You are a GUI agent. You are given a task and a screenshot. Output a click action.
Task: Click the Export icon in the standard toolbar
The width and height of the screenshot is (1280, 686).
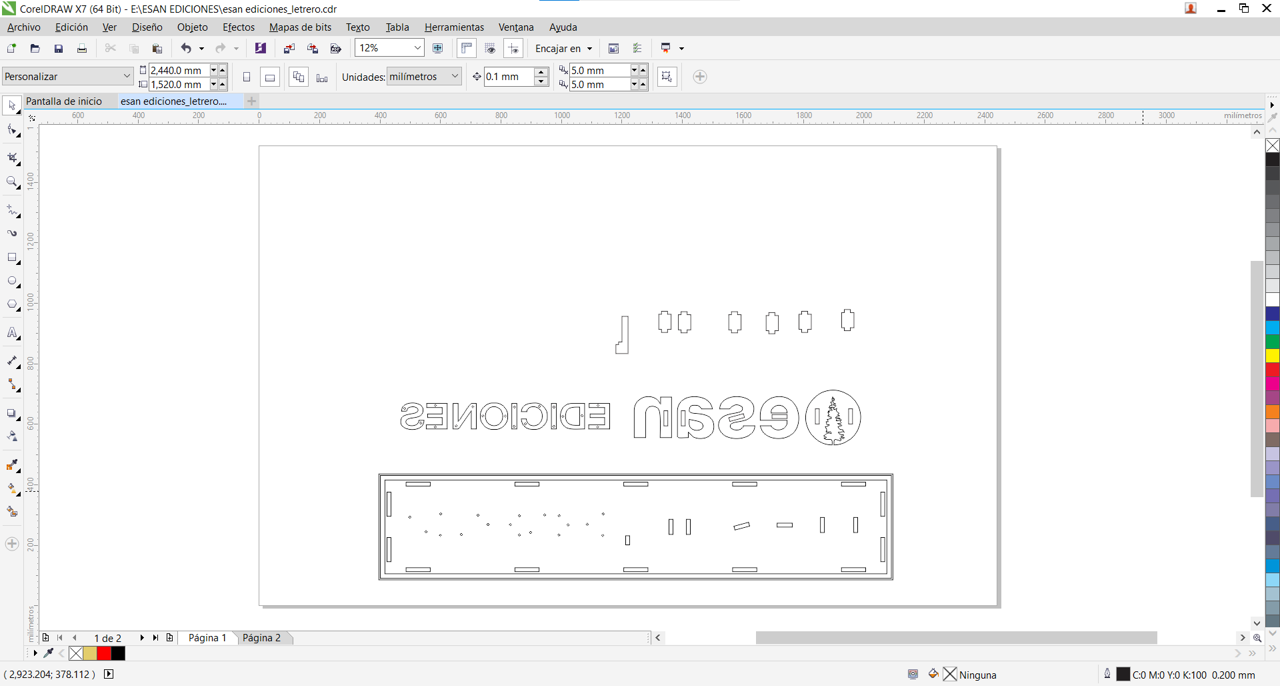point(312,48)
